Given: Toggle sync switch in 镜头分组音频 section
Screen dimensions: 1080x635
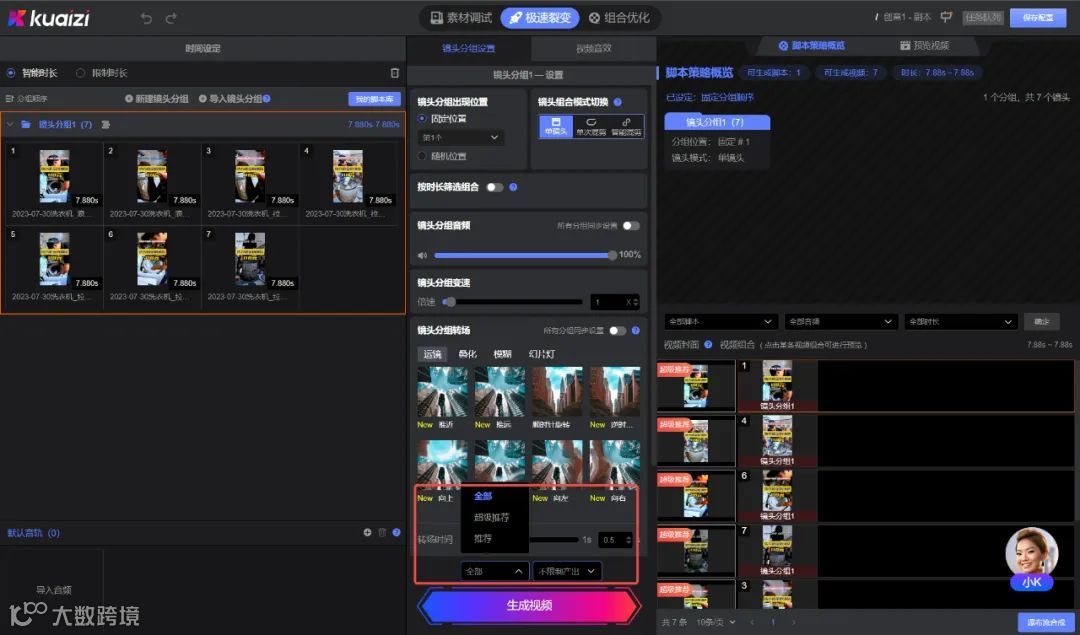Looking at the screenshot, I should click(x=631, y=225).
